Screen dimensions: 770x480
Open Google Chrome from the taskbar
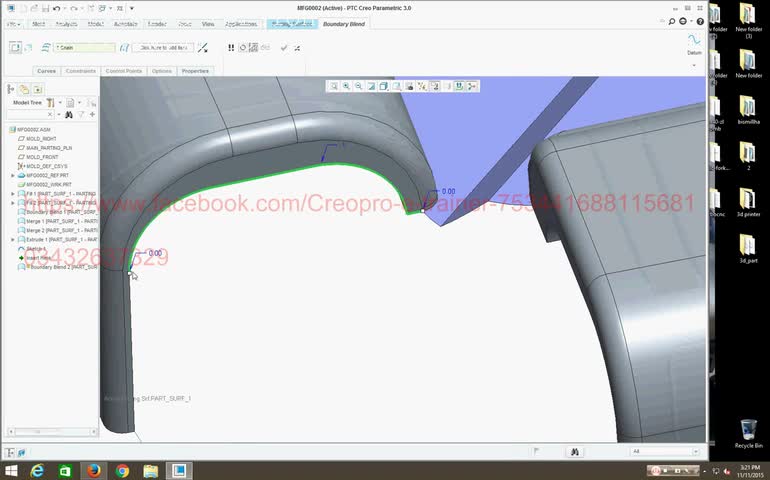point(122,471)
